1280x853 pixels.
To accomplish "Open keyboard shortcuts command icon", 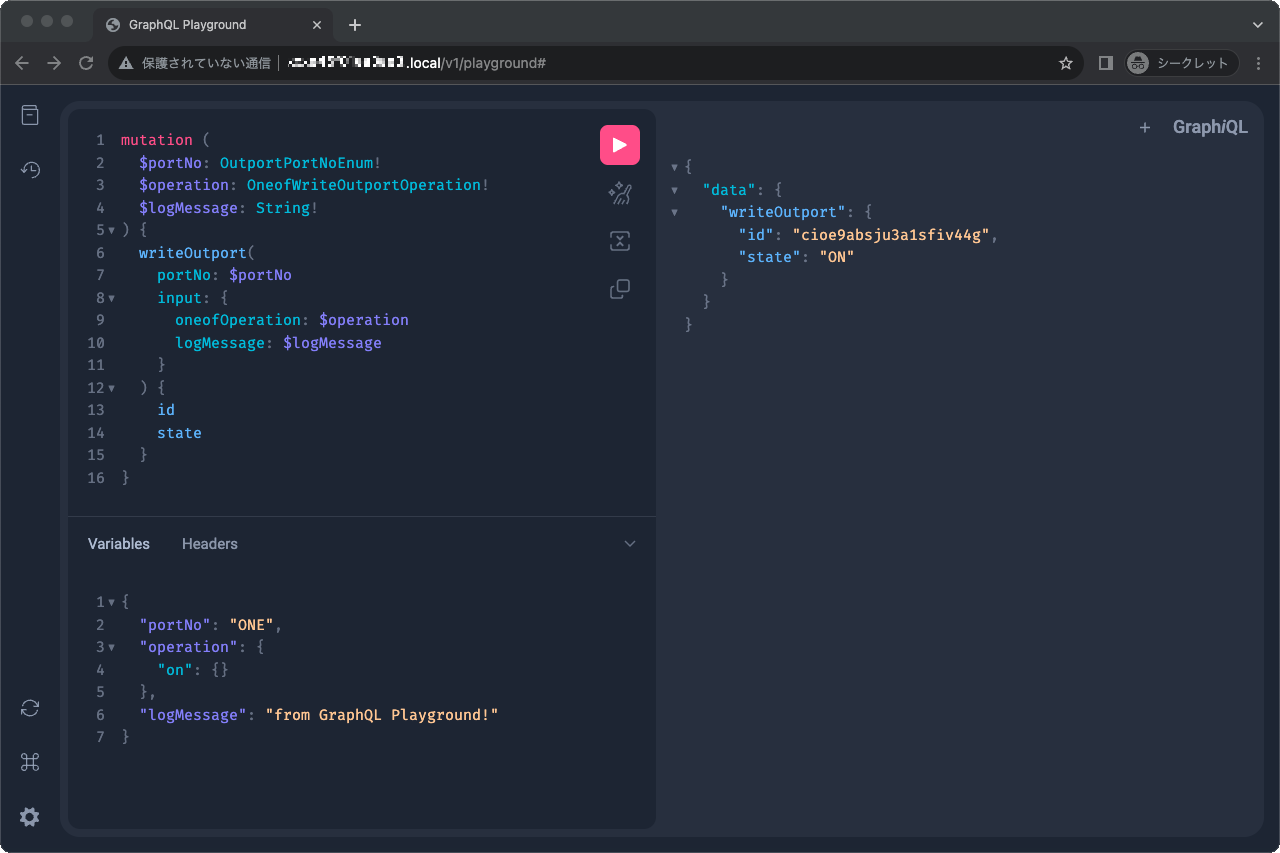I will pyautogui.click(x=30, y=762).
